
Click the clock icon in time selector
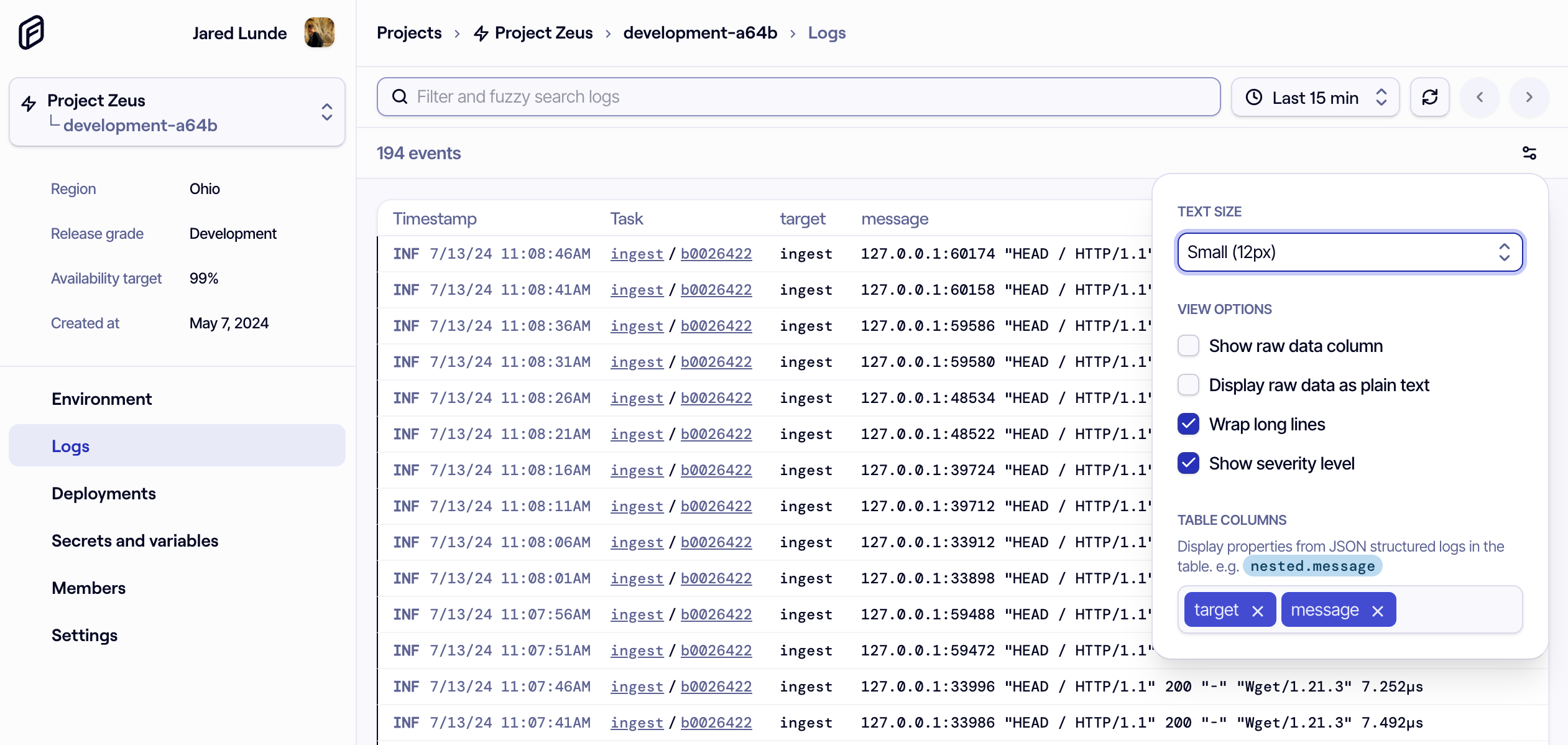click(x=1254, y=97)
